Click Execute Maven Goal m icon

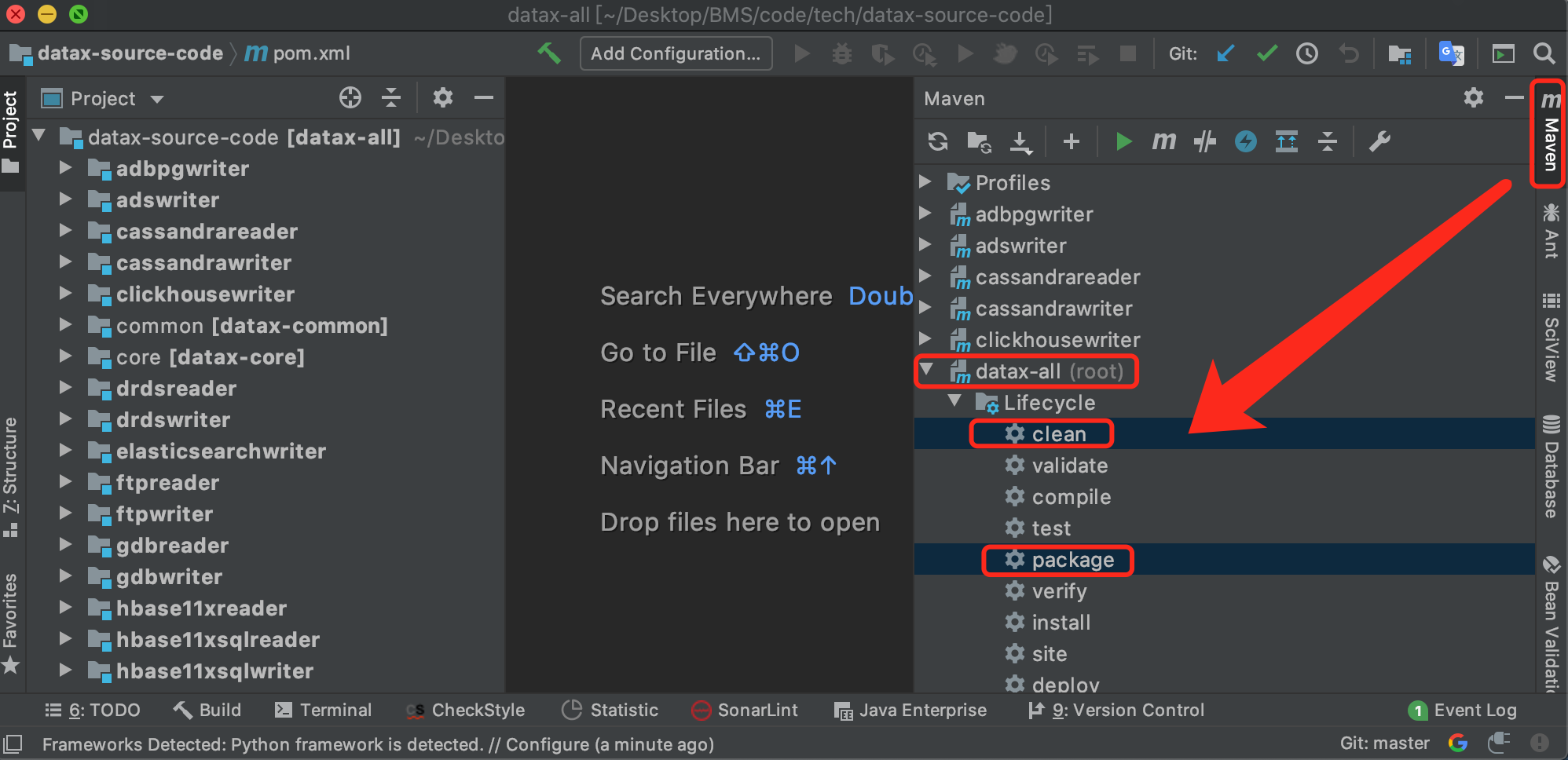[x=1164, y=141]
